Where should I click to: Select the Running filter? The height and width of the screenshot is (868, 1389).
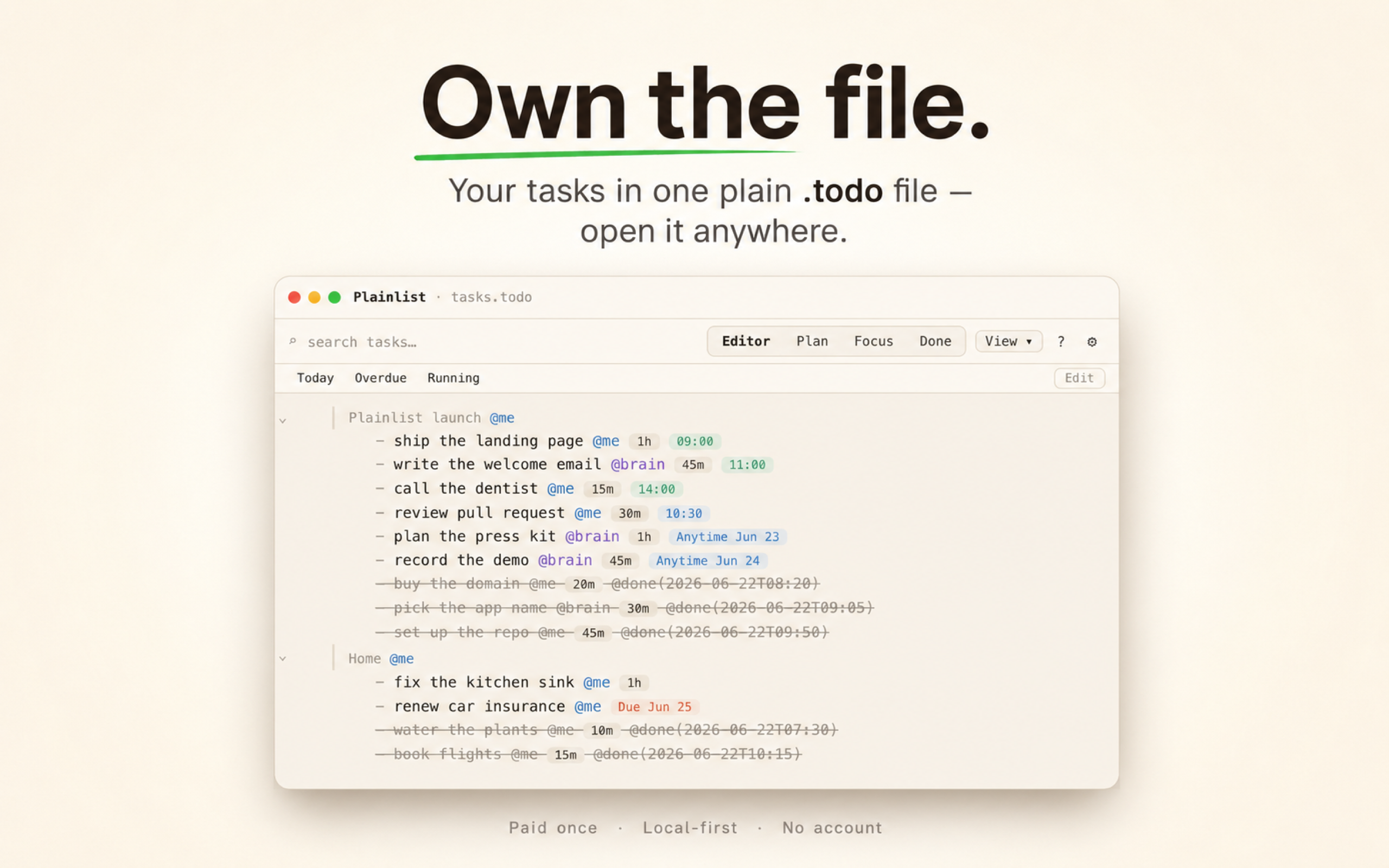(x=454, y=378)
